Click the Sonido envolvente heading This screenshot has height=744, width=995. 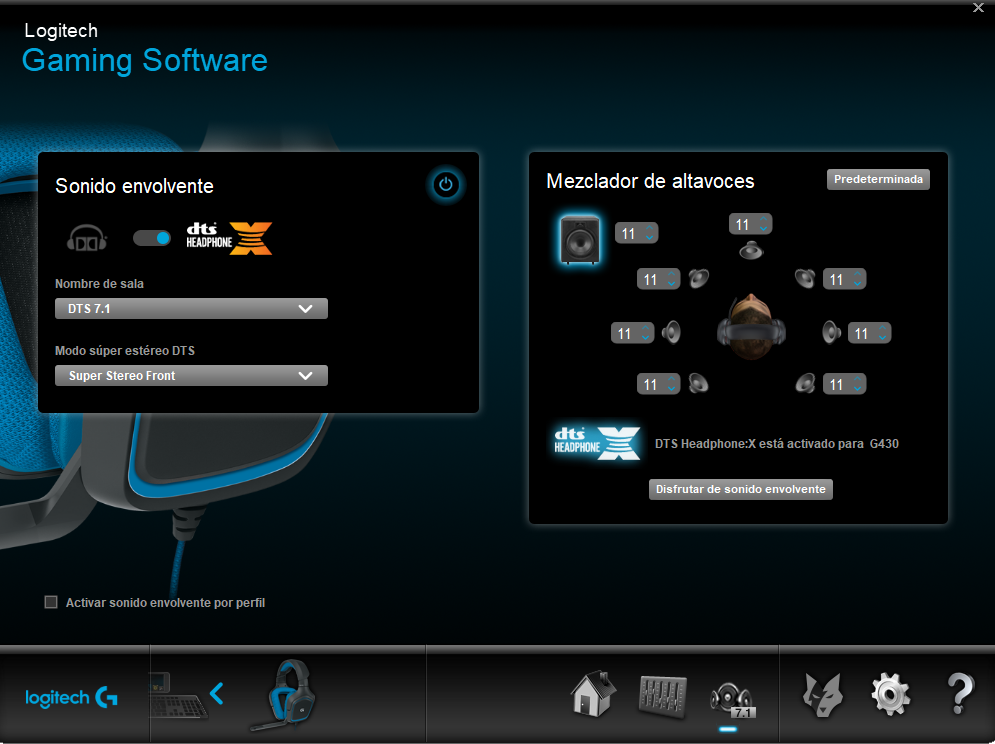point(135,186)
